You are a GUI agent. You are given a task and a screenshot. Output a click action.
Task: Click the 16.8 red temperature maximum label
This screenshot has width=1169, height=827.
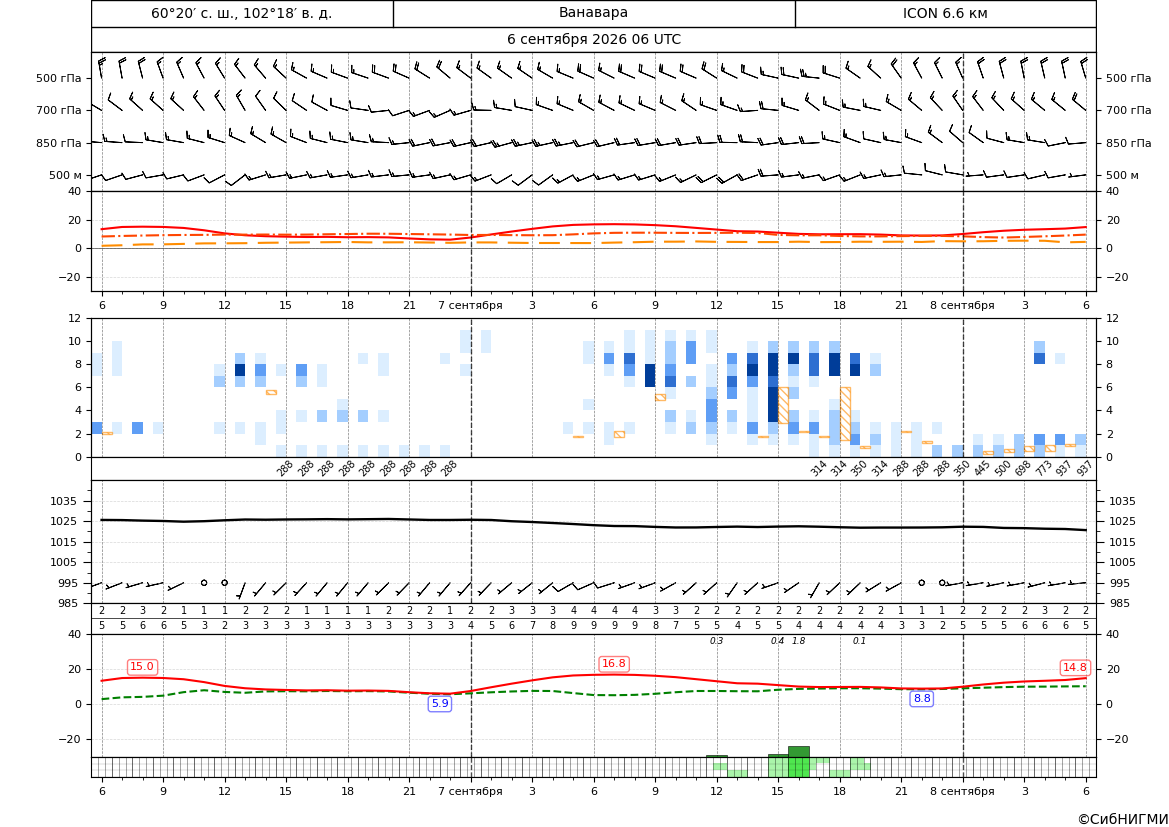pos(614,664)
